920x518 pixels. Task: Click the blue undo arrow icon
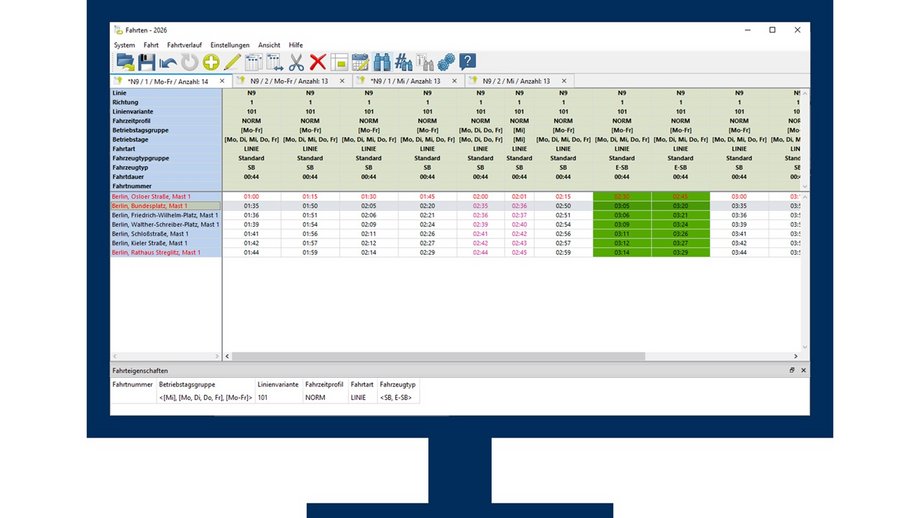(167, 62)
